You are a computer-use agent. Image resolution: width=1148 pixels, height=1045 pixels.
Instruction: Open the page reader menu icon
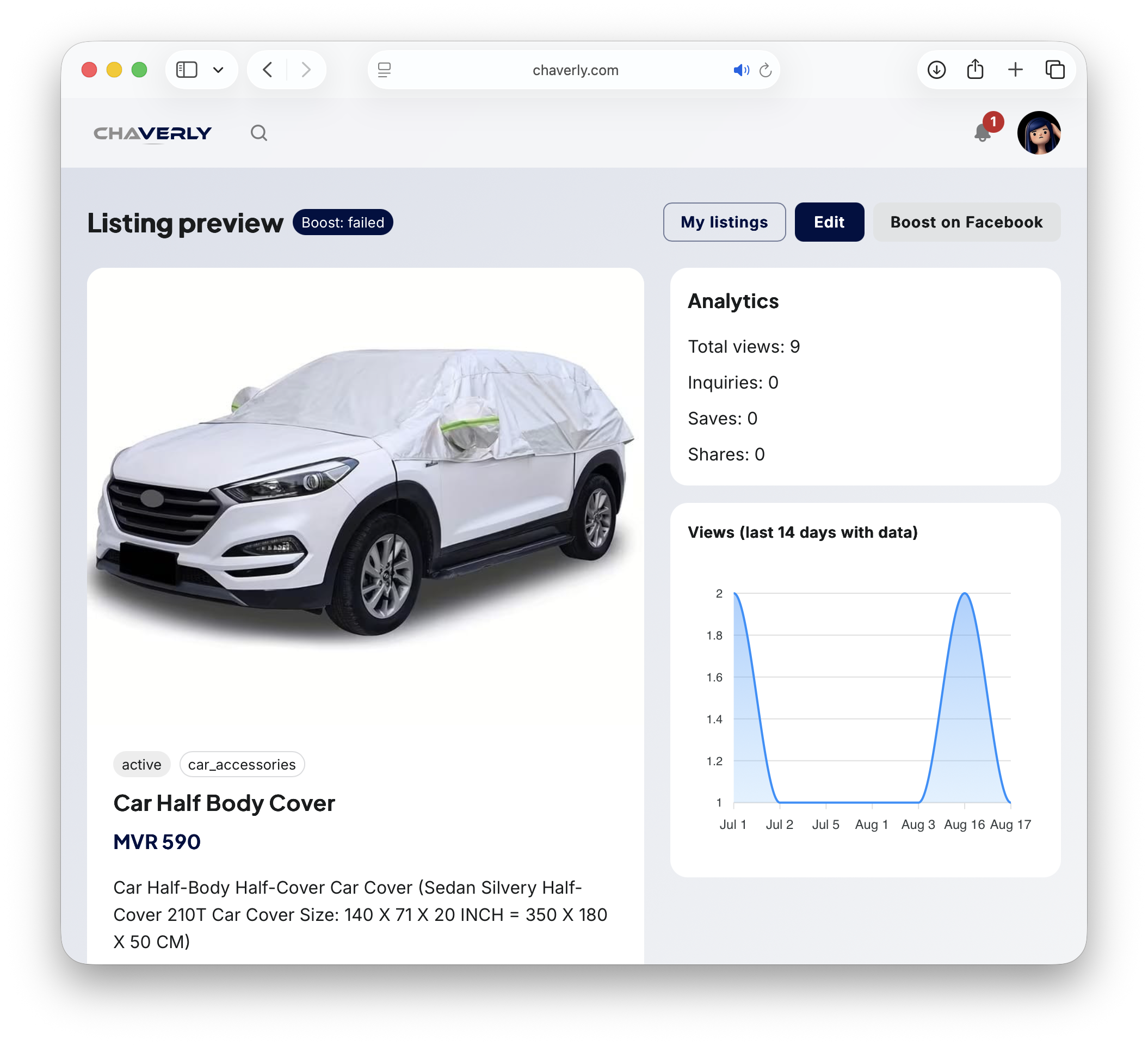[384, 70]
